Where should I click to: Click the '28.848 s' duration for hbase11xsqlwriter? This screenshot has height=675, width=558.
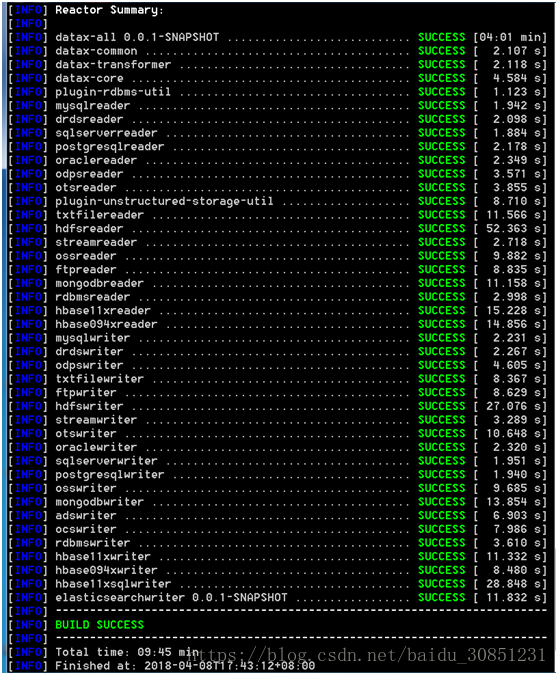pyautogui.click(x=513, y=584)
